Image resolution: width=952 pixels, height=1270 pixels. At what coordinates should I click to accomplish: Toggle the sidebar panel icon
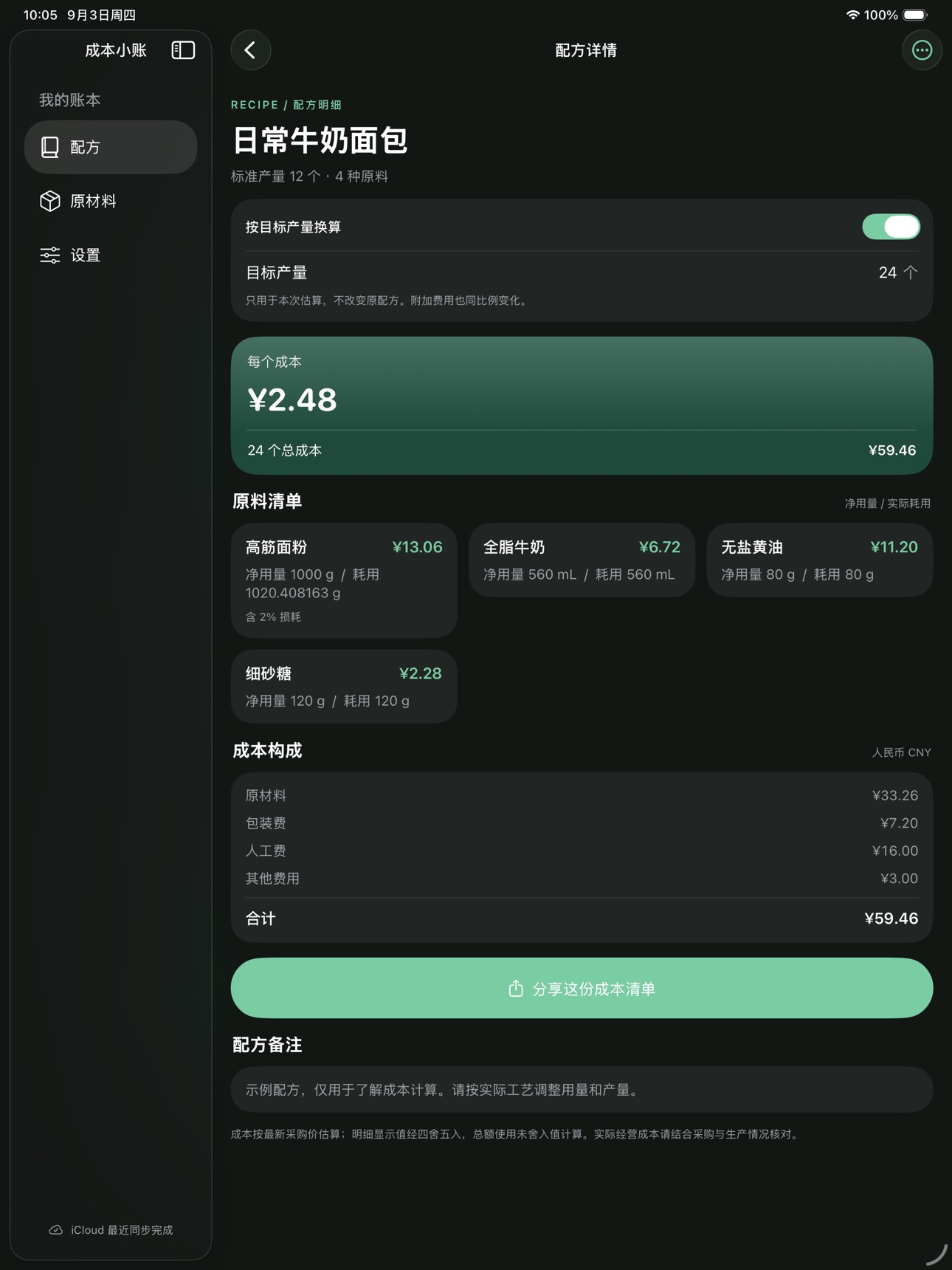[x=183, y=50]
